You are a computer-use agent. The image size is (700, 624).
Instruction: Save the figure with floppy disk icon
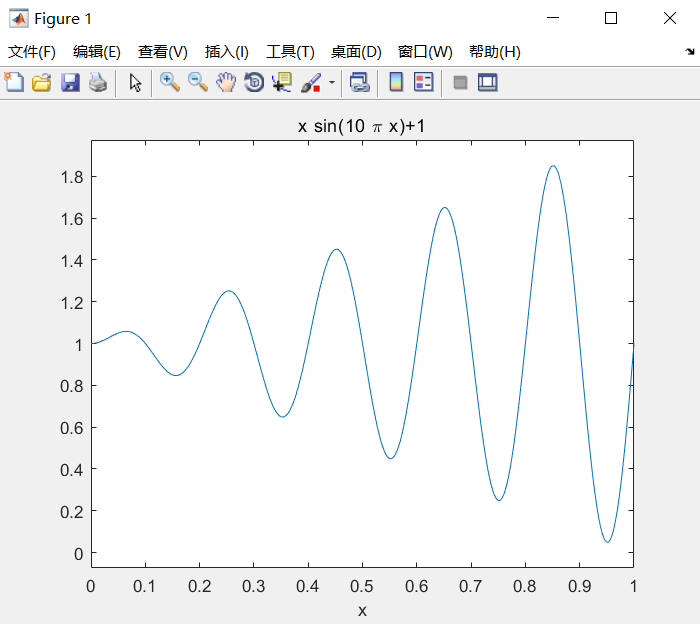pos(70,83)
